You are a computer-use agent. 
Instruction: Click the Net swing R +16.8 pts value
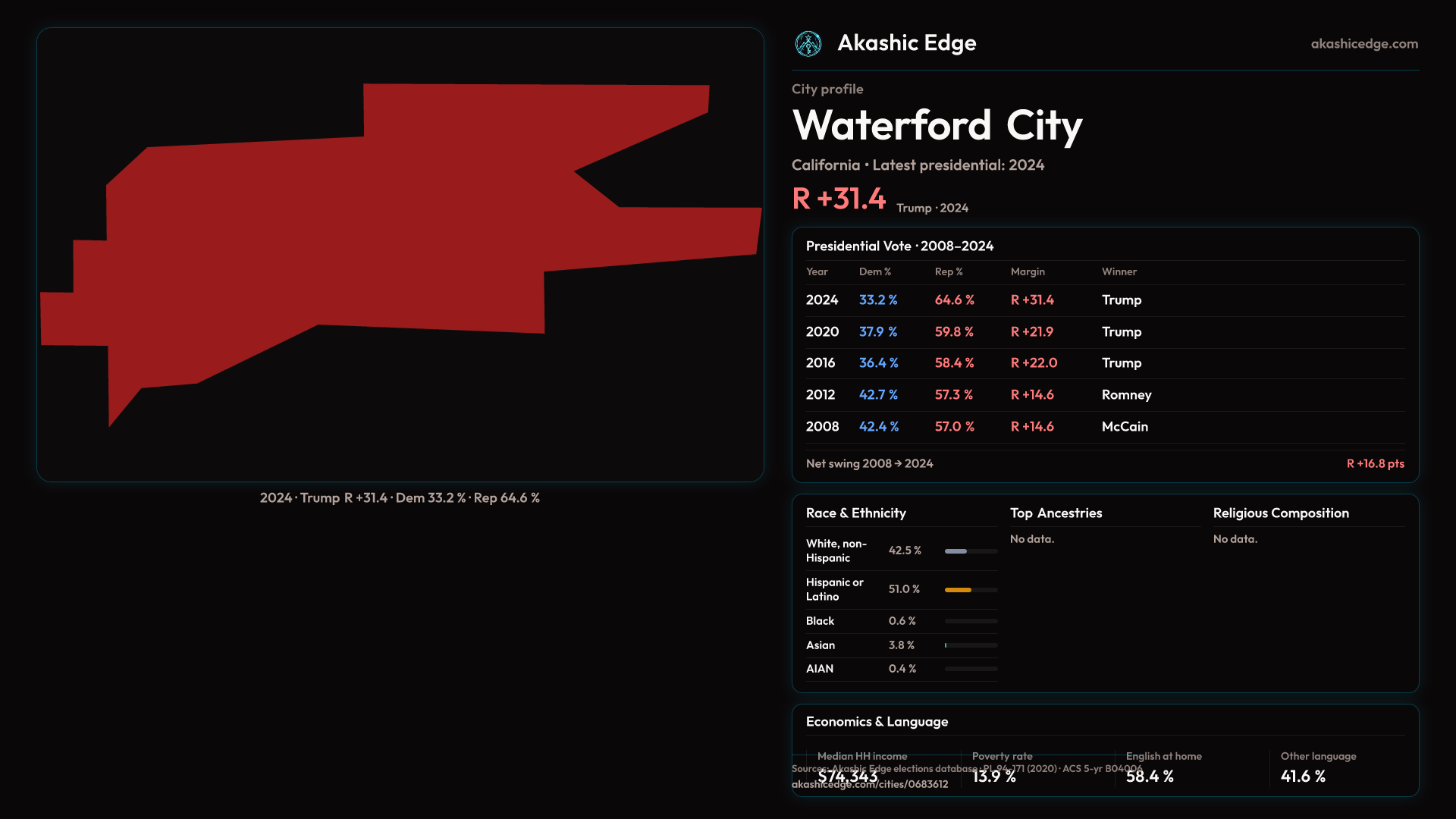pyautogui.click(x=1375, y=463)
